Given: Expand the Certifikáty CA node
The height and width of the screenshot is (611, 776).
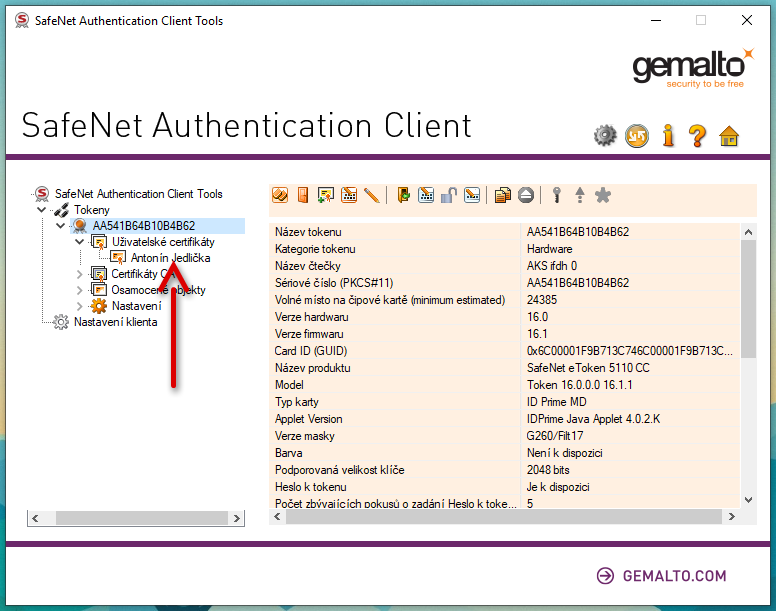Looking at the screenshot, I should click(79, 274).
